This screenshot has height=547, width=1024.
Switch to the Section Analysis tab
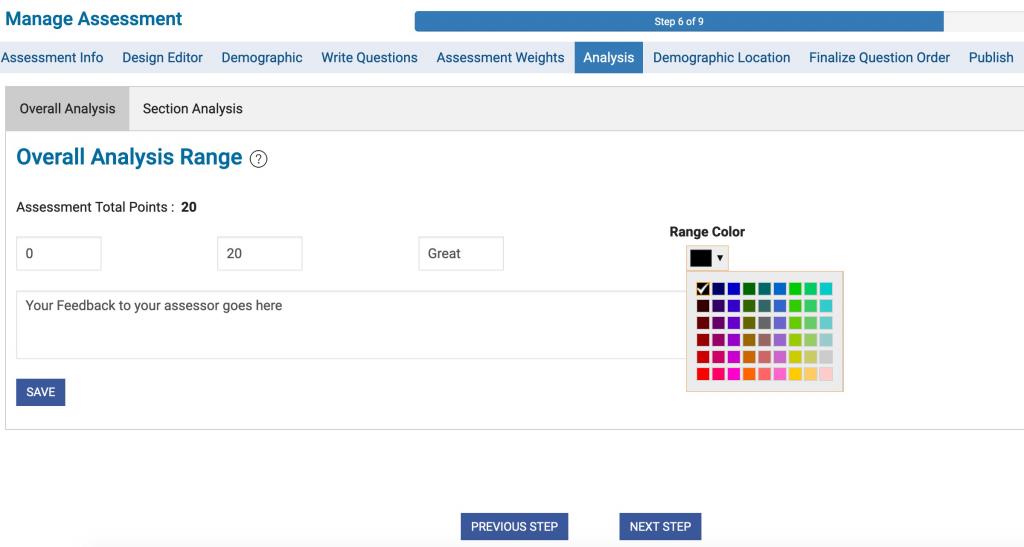coord(192,108)
